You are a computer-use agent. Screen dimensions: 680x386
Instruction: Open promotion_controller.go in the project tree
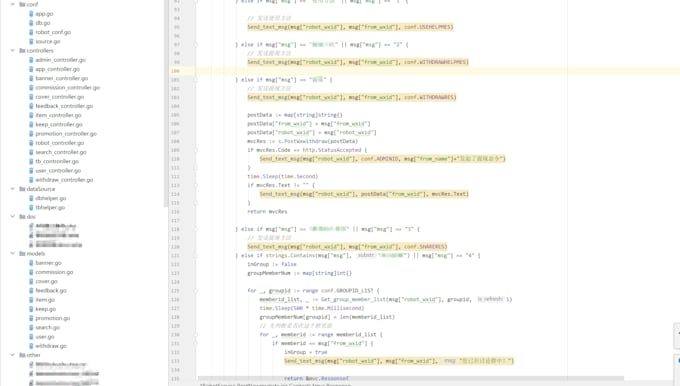[66, 134]
